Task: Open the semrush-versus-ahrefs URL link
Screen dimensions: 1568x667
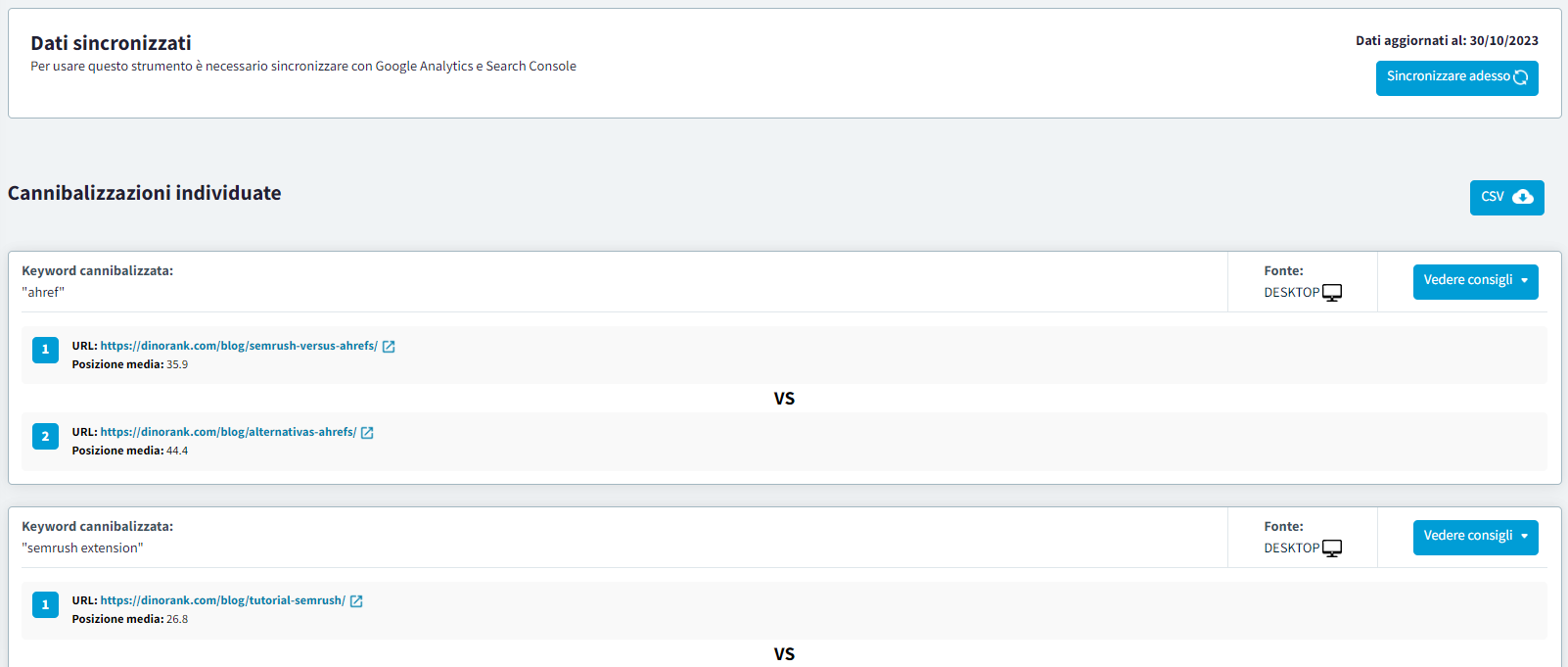Action: pyautogui.click(x=238, y=346)
